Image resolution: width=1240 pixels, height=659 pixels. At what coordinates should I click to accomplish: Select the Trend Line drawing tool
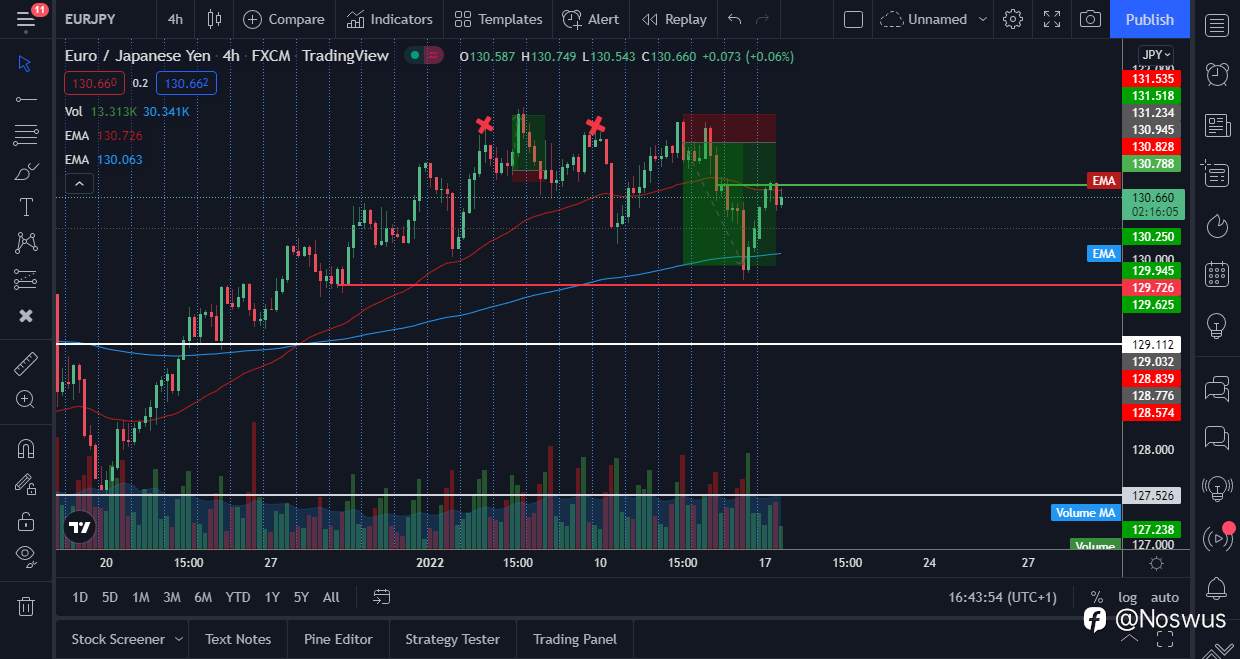click(25, 99)
